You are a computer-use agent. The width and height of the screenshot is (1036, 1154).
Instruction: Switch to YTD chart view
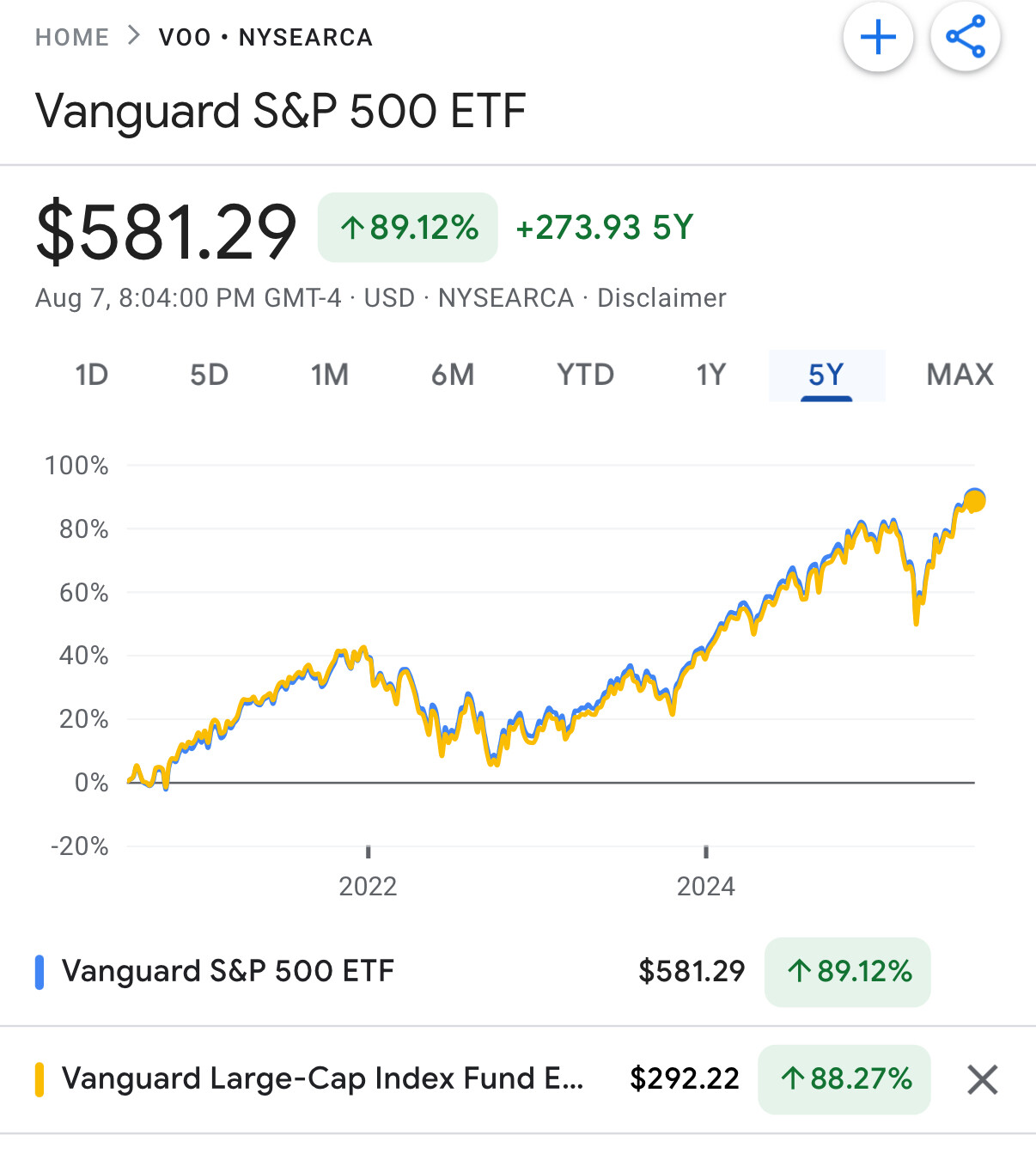click(x=585, y=375)
